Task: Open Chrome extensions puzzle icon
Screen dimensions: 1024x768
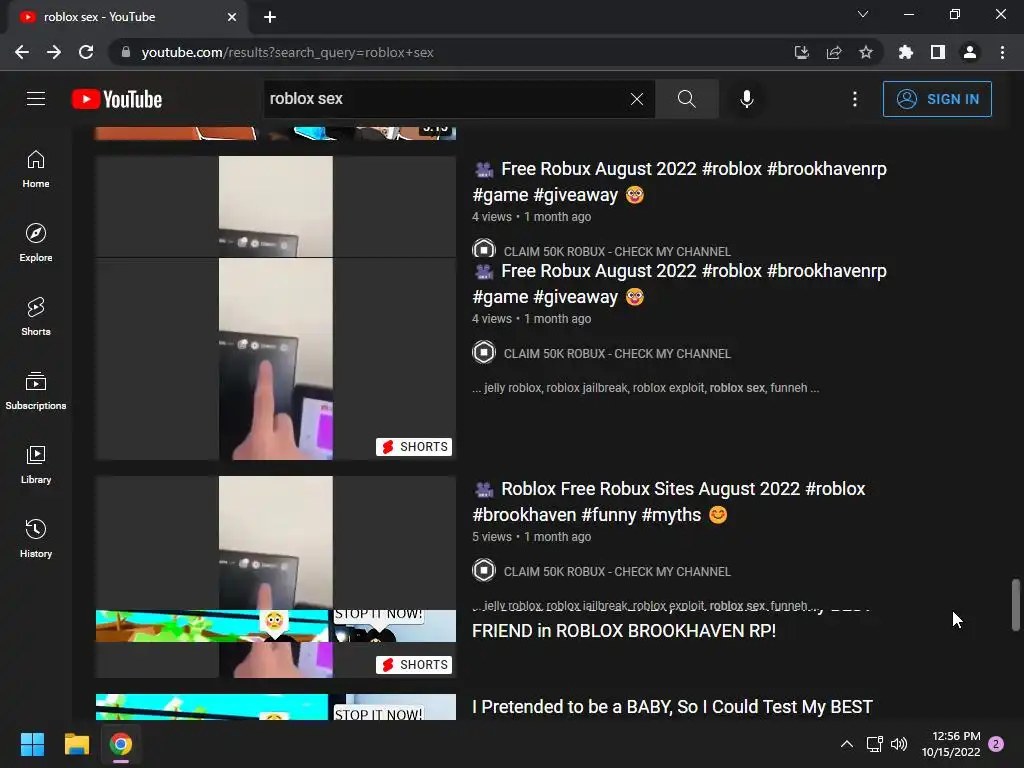Action: 906,52
